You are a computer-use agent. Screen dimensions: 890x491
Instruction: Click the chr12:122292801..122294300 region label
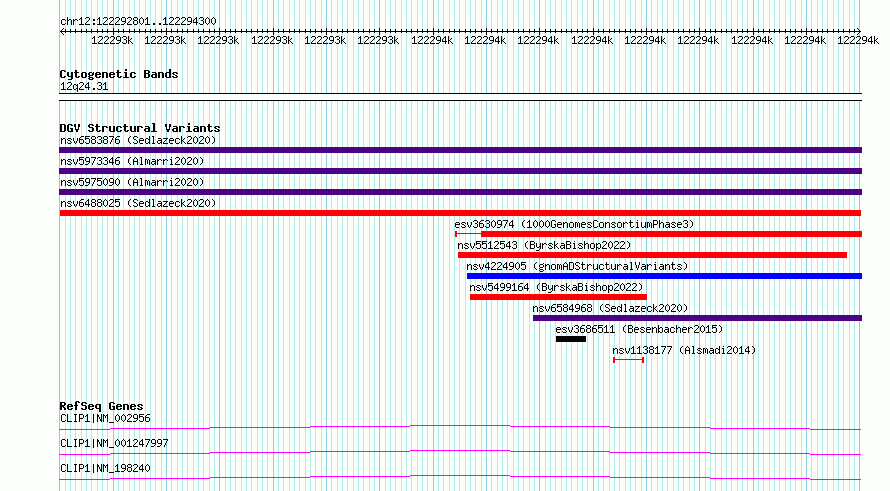coord(138,21)
